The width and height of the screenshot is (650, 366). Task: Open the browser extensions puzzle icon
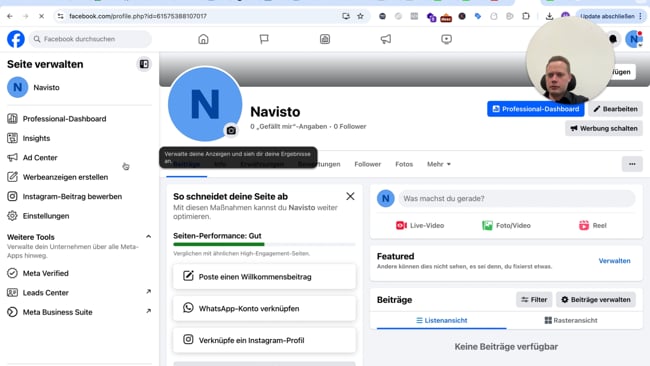coord(526,16)
